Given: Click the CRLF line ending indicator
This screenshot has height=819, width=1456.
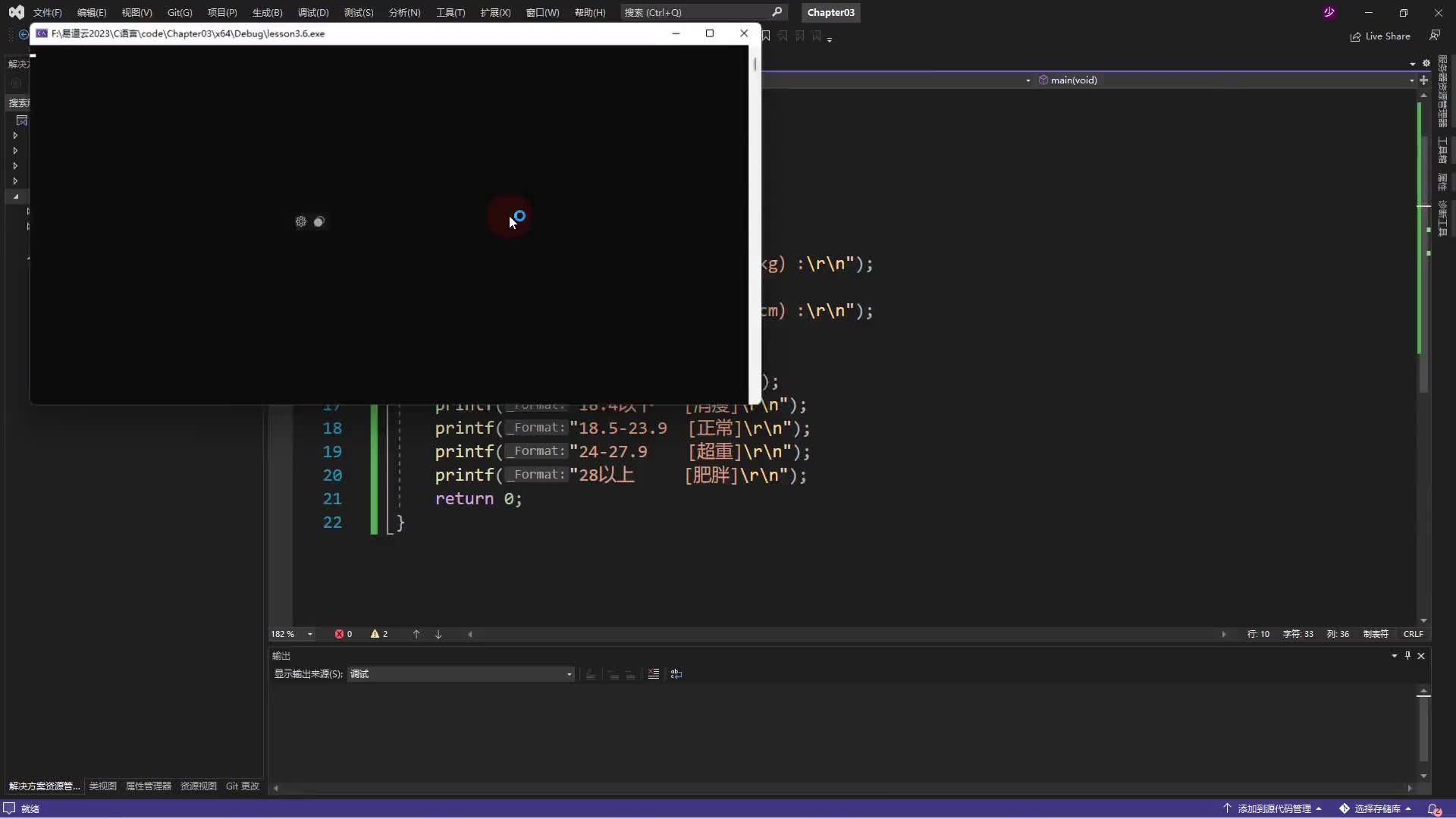Looking at the screenshot, I should [1413, 634].
